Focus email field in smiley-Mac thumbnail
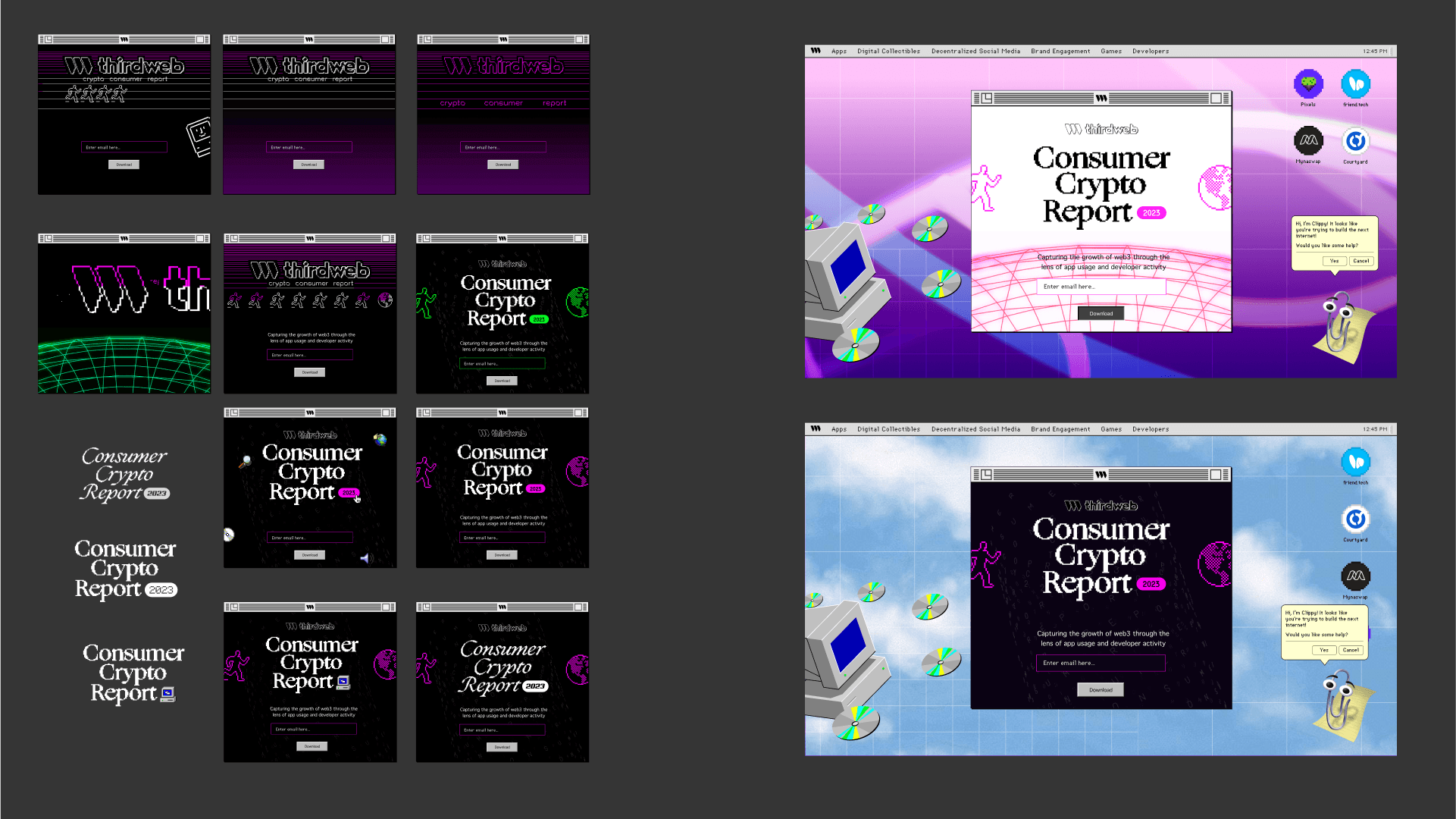The image size is (1456, 819). click(x=124, y=147)
